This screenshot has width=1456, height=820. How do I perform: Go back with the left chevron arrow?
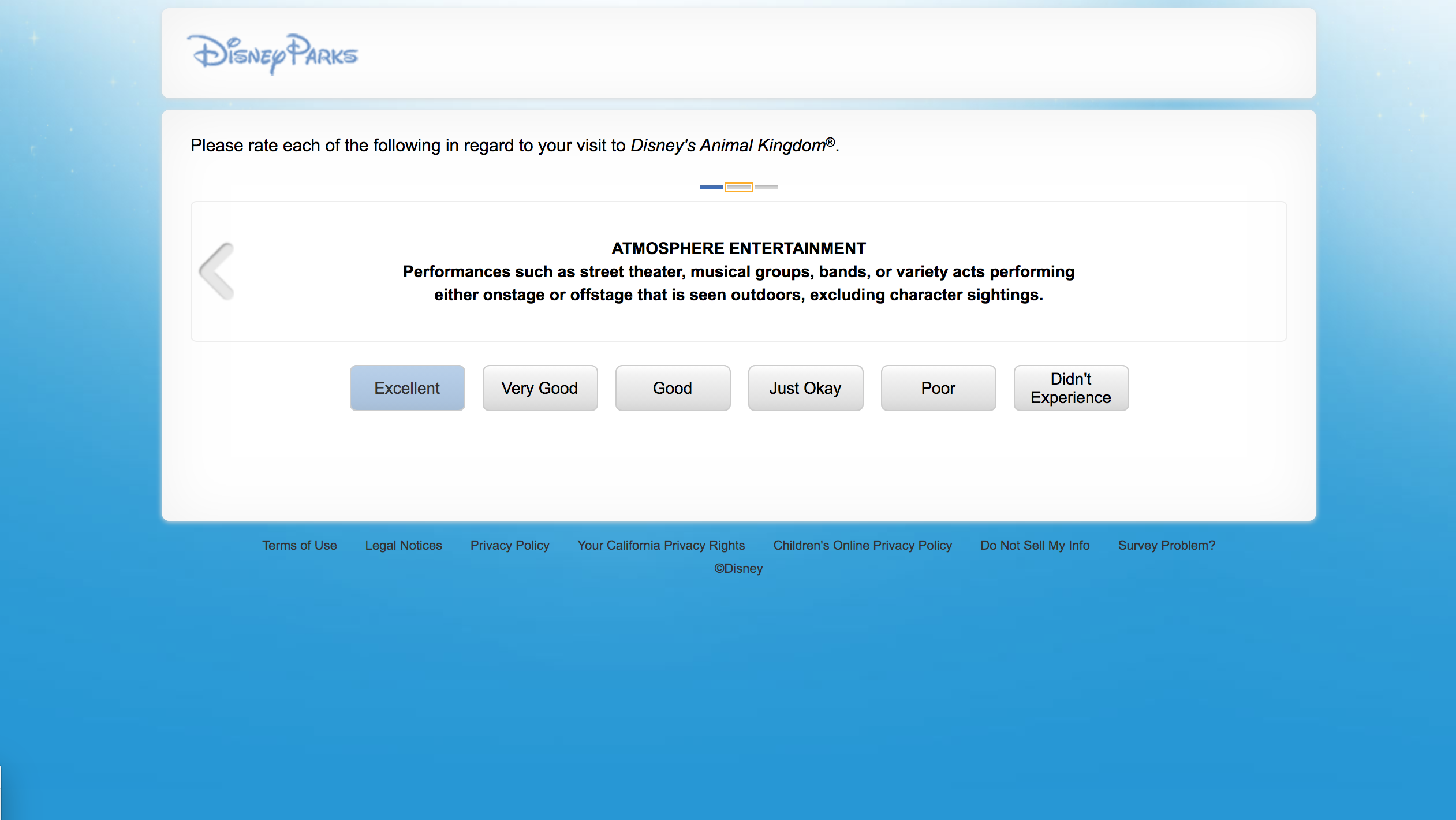coord(217,271)
